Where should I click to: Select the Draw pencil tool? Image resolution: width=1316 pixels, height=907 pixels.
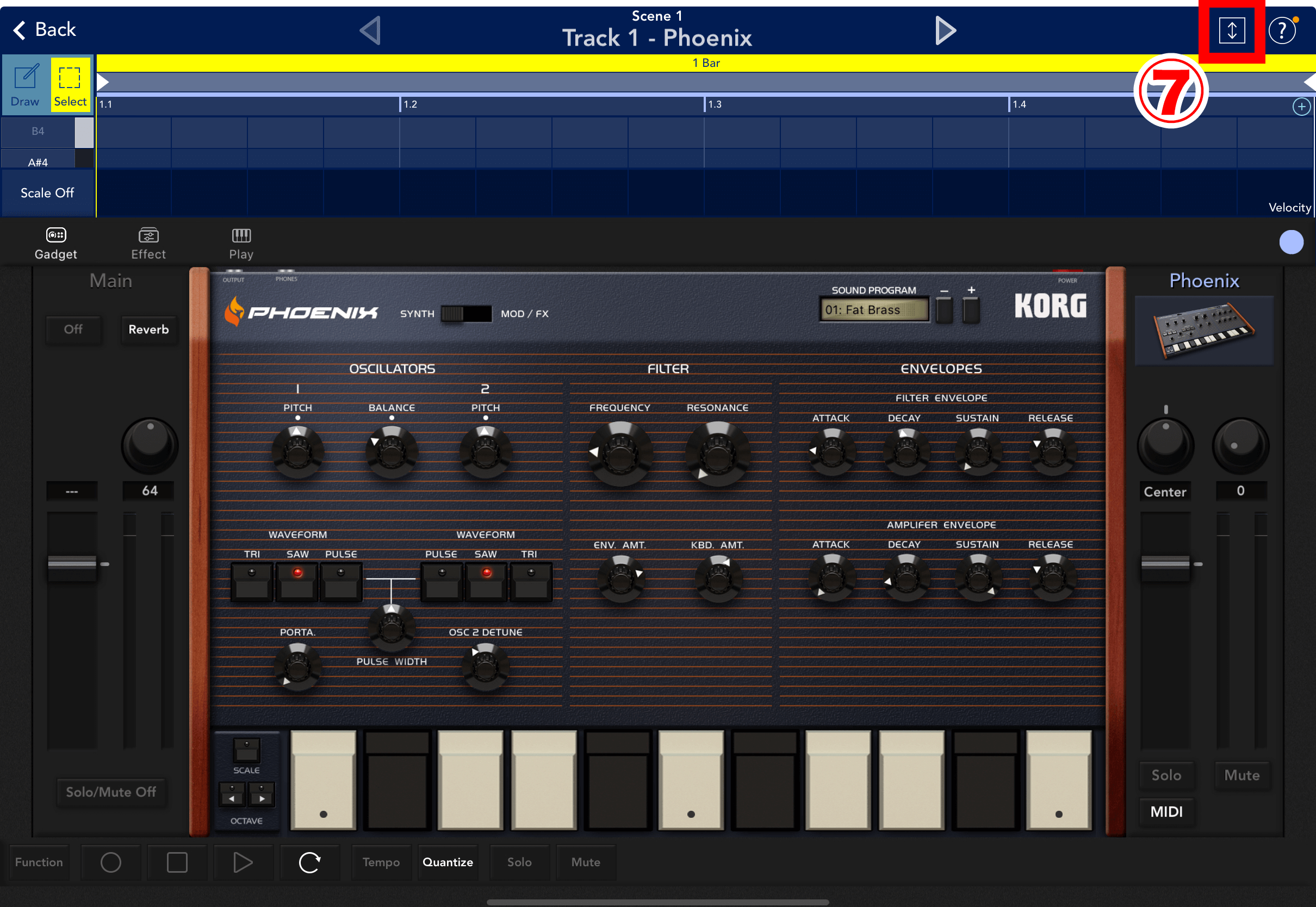[25, 85]
